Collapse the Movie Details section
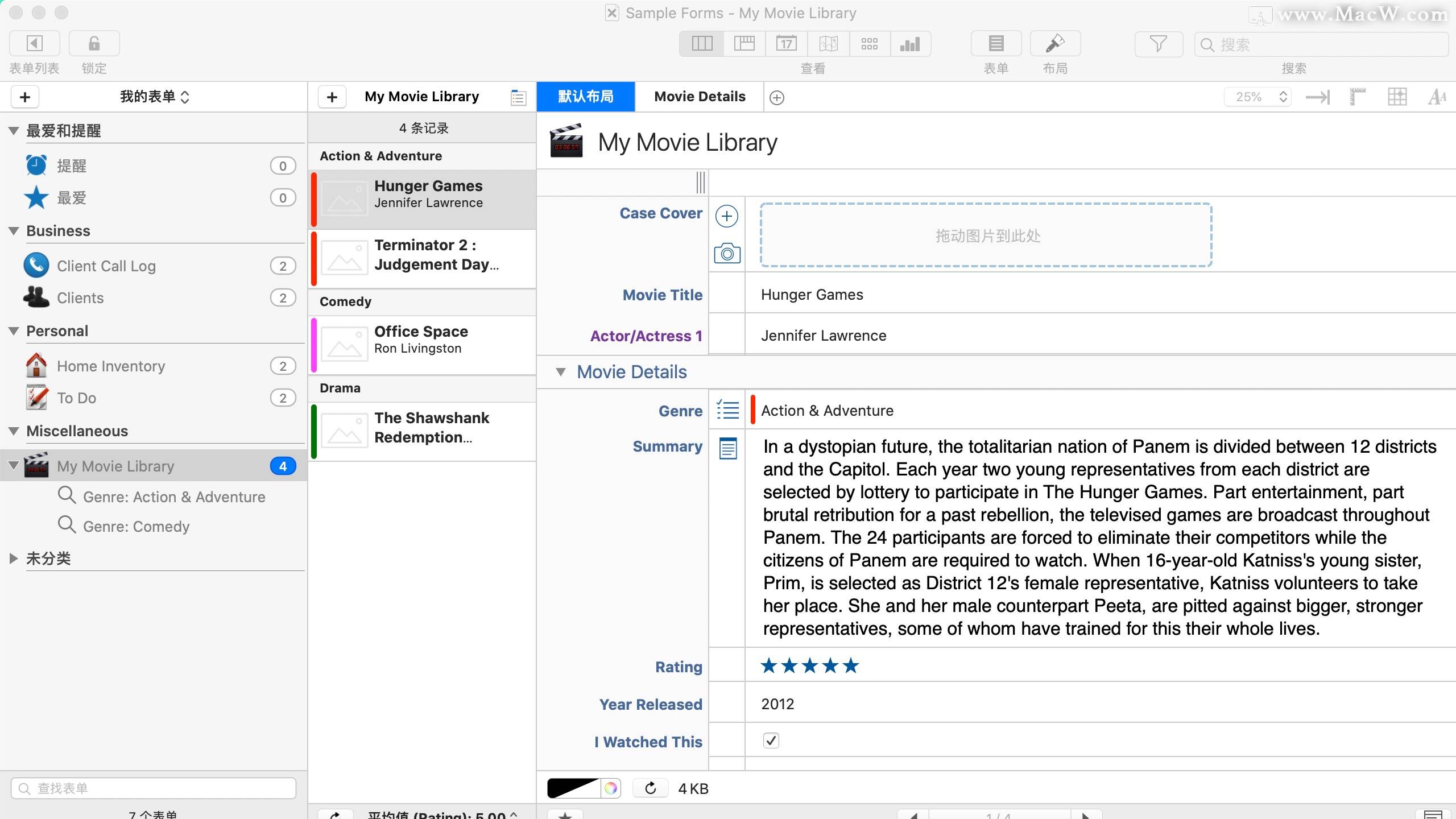The width and height of the screenshot is (1456, 819). pos(561,372)
